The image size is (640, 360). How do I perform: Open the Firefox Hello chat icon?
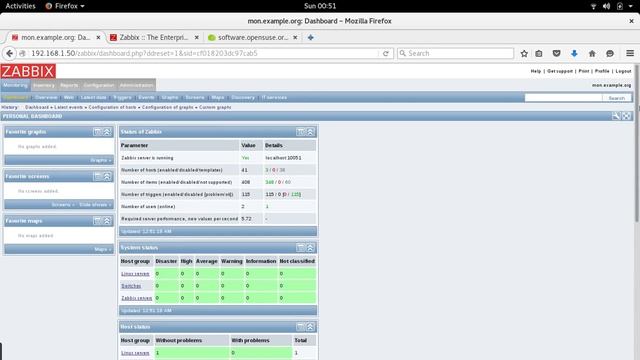point(610,53)
